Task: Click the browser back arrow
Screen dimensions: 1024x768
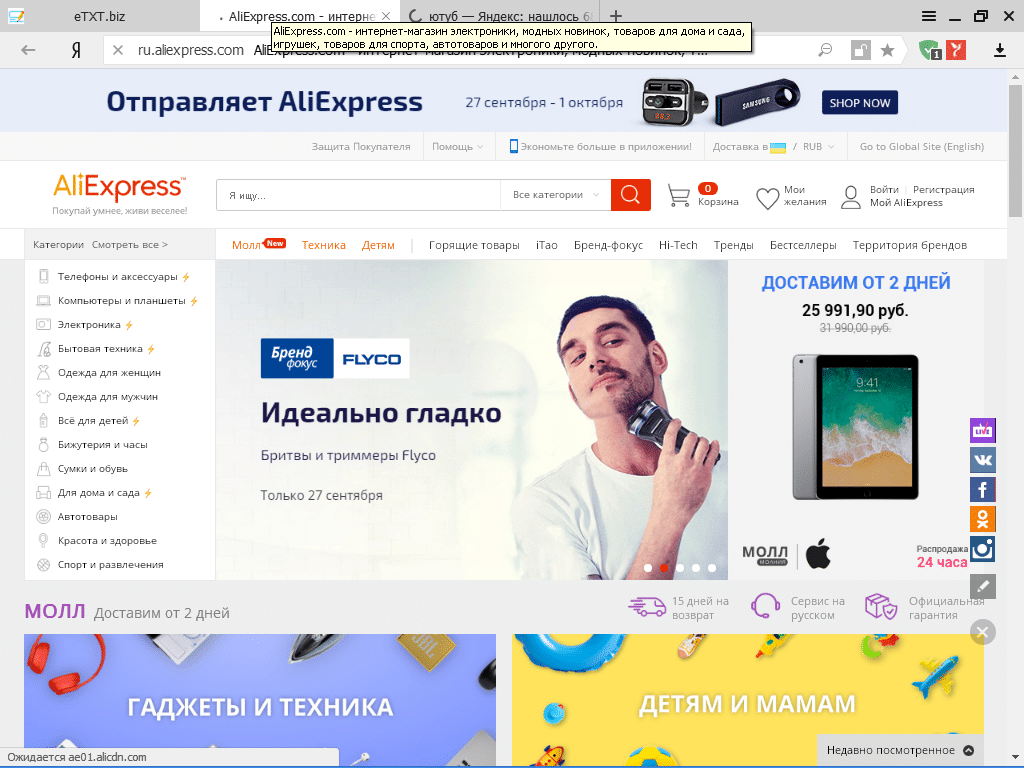Action: (28, 50)
